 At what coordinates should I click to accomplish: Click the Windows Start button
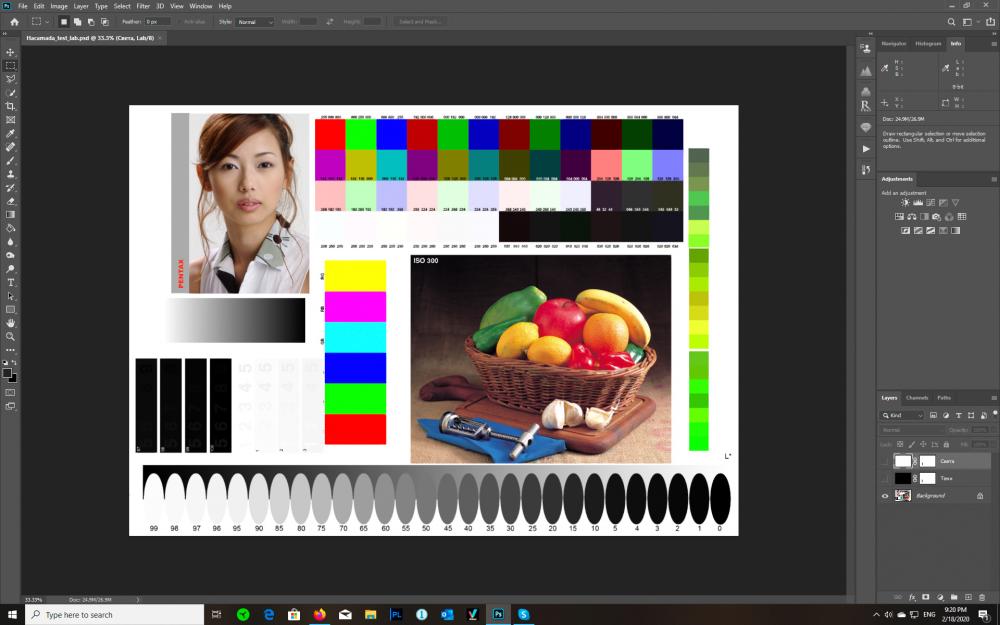(12, 615)
